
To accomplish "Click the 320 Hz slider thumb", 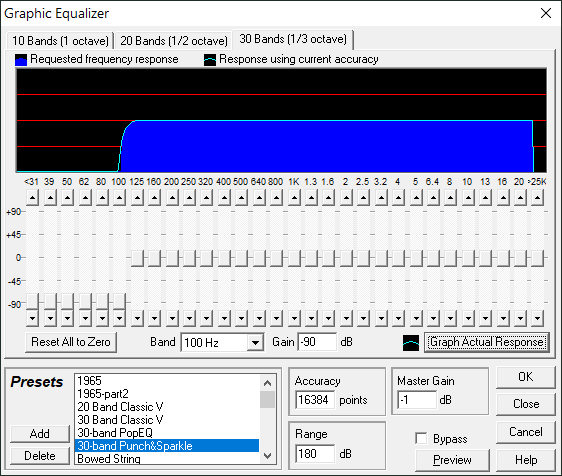I will click(x=206, y=258).
